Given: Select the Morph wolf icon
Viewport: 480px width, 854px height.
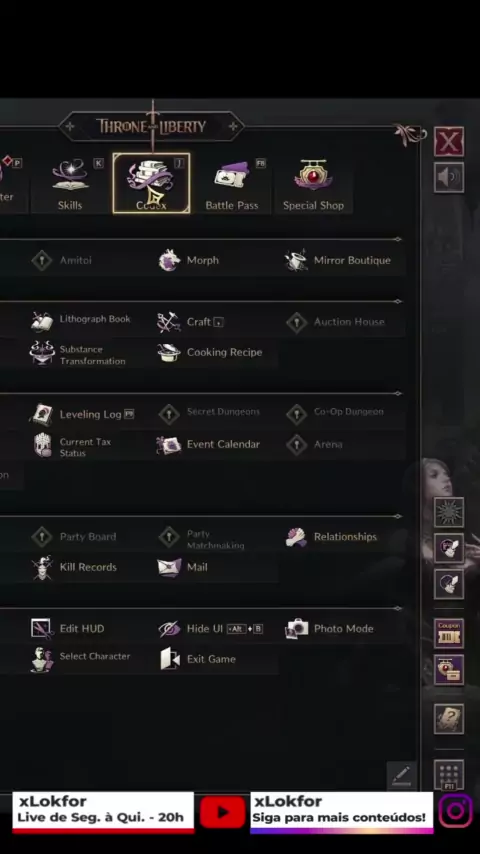Looking at the screenshot, I should pos(169,260).
